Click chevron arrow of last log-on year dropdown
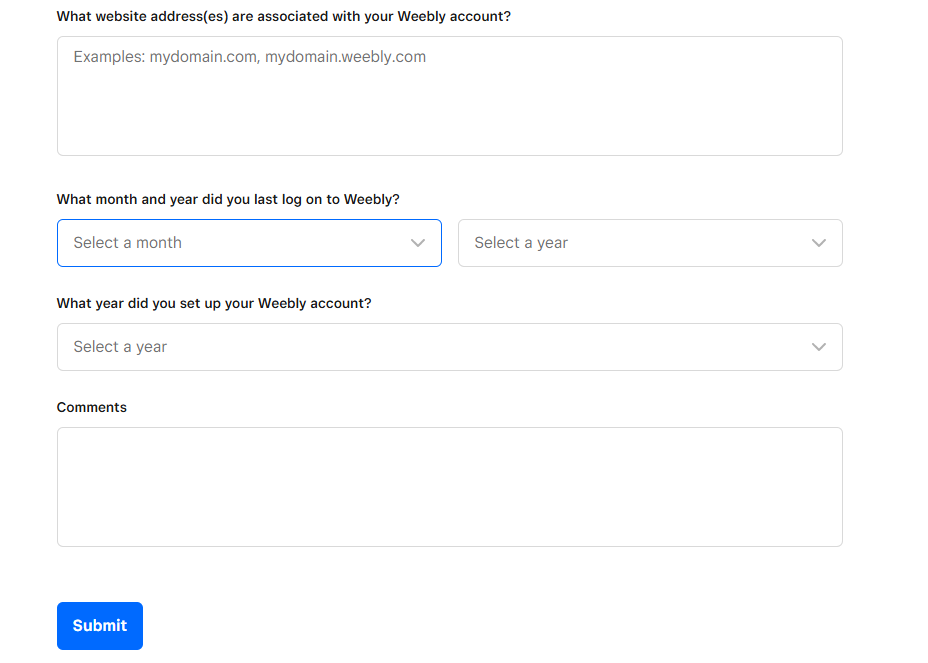 click(x=819, y=243)
